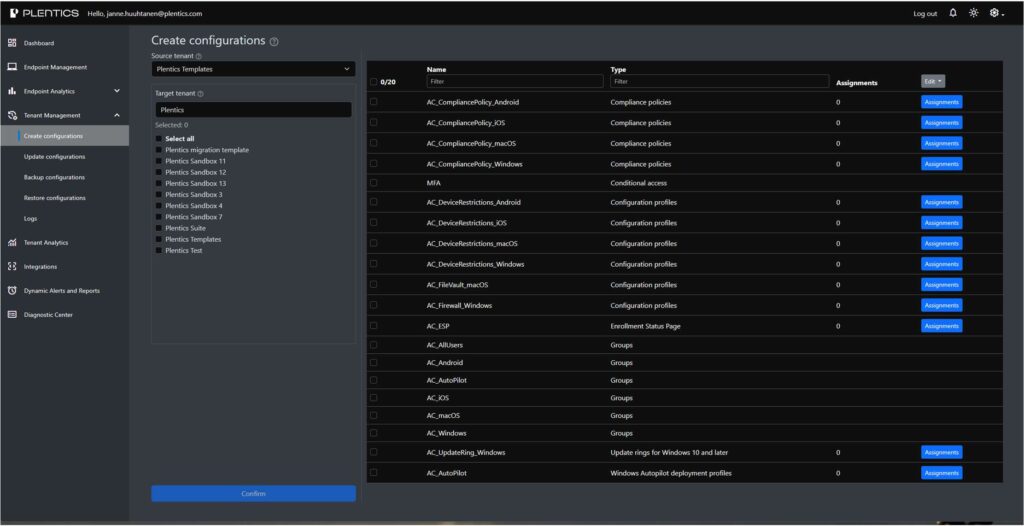Check the Select all tenants checkbox
The width and height of the screenshot is (1024, 526).
pyautogui.click(x=159, y=139)
